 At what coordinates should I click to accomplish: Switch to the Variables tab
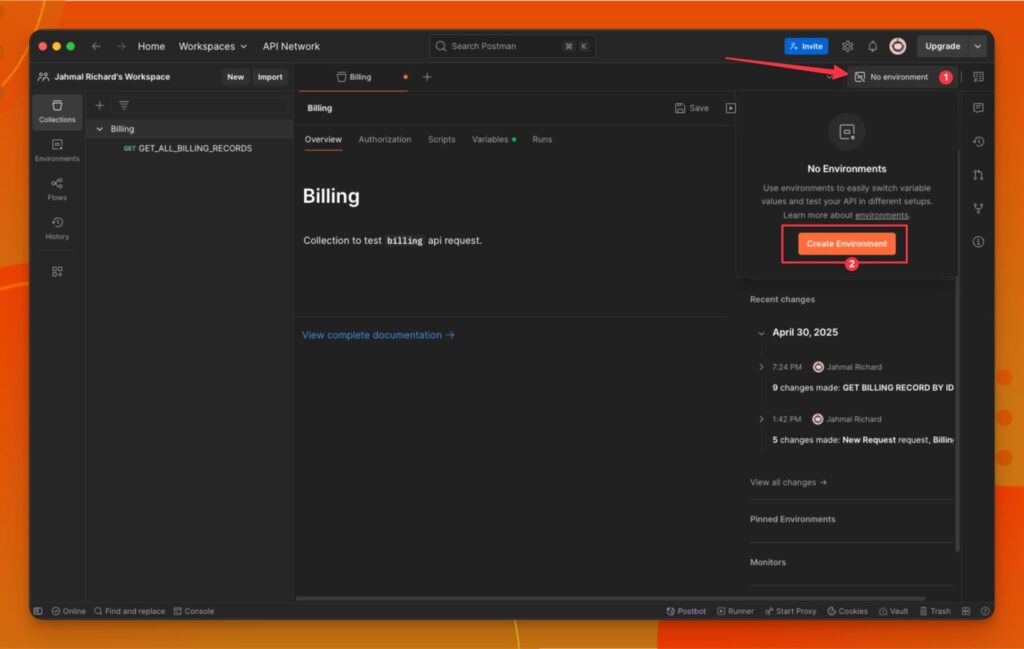[493, 139]
